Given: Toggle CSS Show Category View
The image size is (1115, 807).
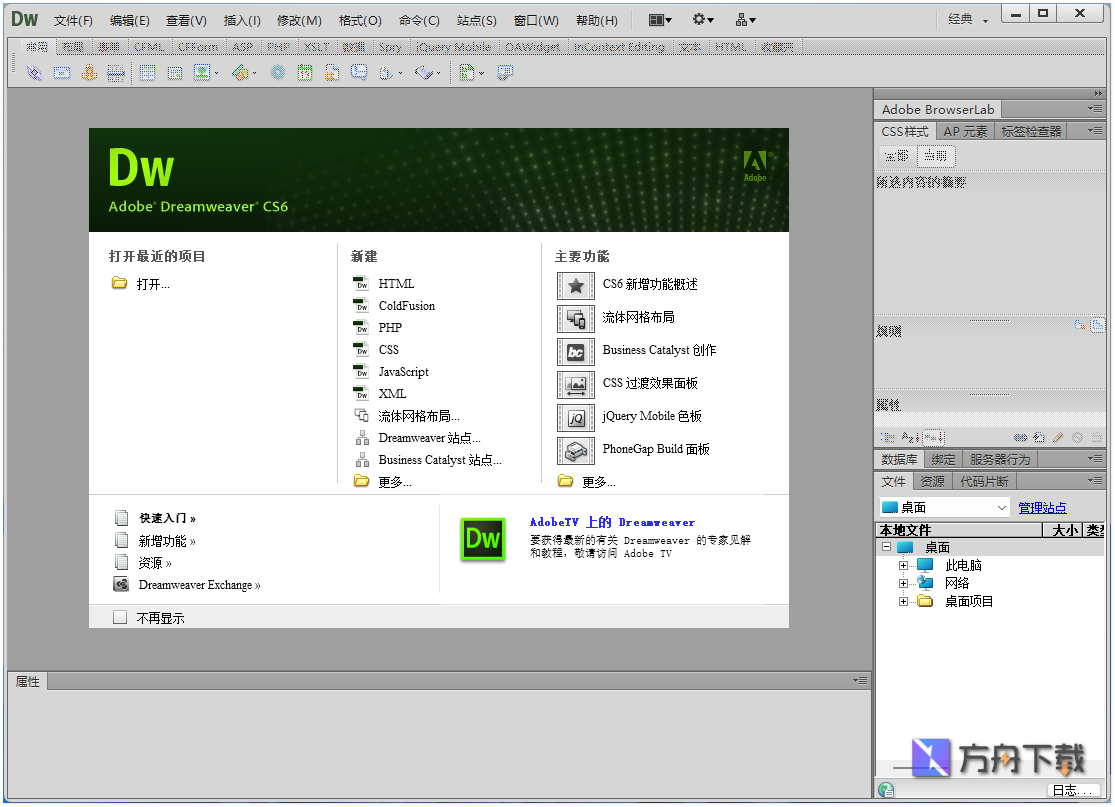Looking at the screenshot, I should tap(888, 437).
